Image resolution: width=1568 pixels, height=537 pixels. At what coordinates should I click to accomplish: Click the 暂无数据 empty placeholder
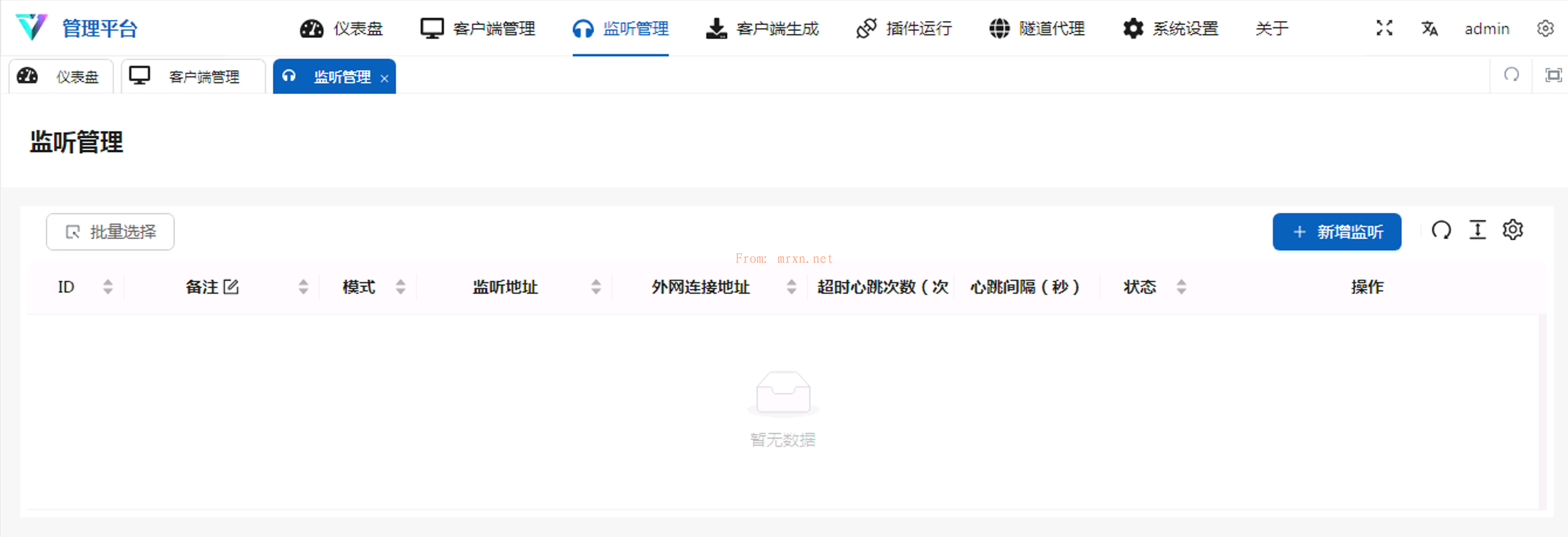(x=783, y=408)
